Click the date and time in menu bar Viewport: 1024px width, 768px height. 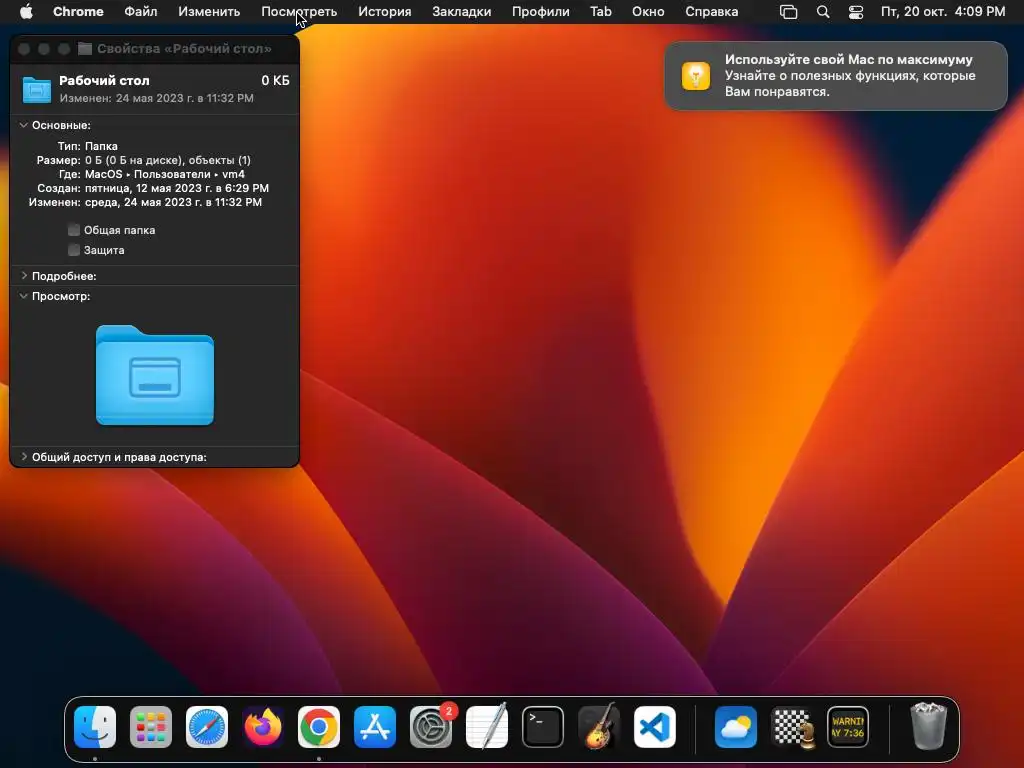point(943,12)
